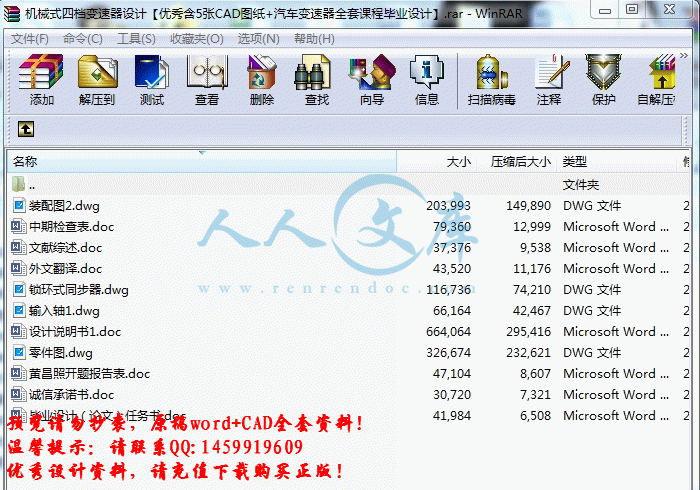Launch the 向导 (Wizard) tool

pyautogui.click(x=372, y=72)
